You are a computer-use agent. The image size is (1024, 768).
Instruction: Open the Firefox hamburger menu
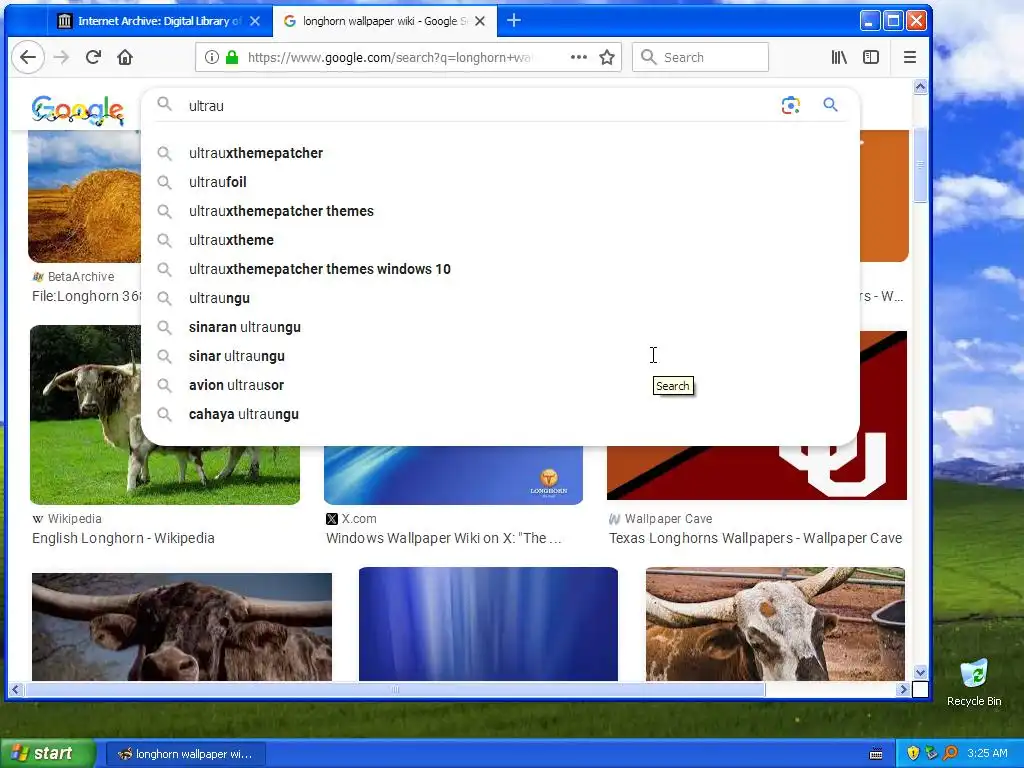tap(910, 57)
